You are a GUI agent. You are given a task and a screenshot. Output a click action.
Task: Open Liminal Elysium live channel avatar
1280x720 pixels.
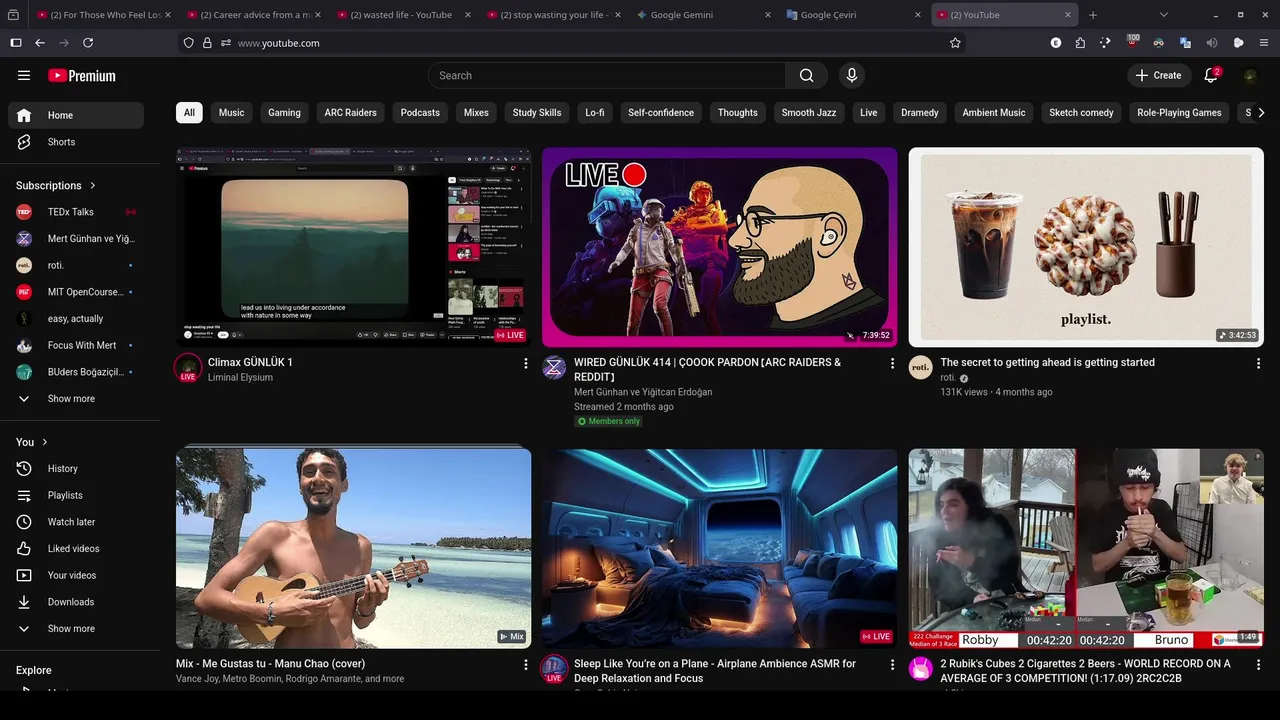click(188, 367)
